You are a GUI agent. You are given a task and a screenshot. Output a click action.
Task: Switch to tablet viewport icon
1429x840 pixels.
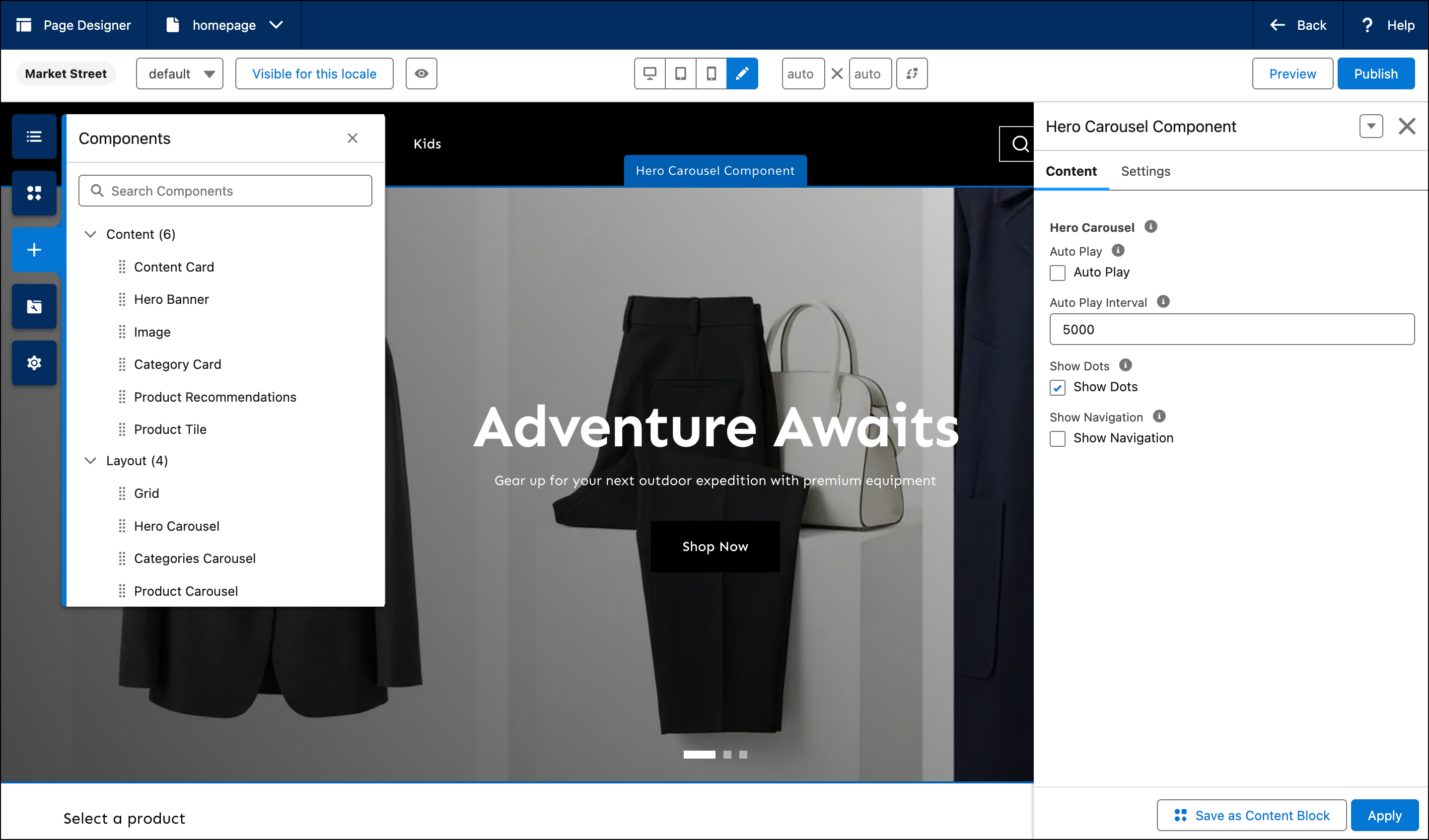[x=680, y=73]
